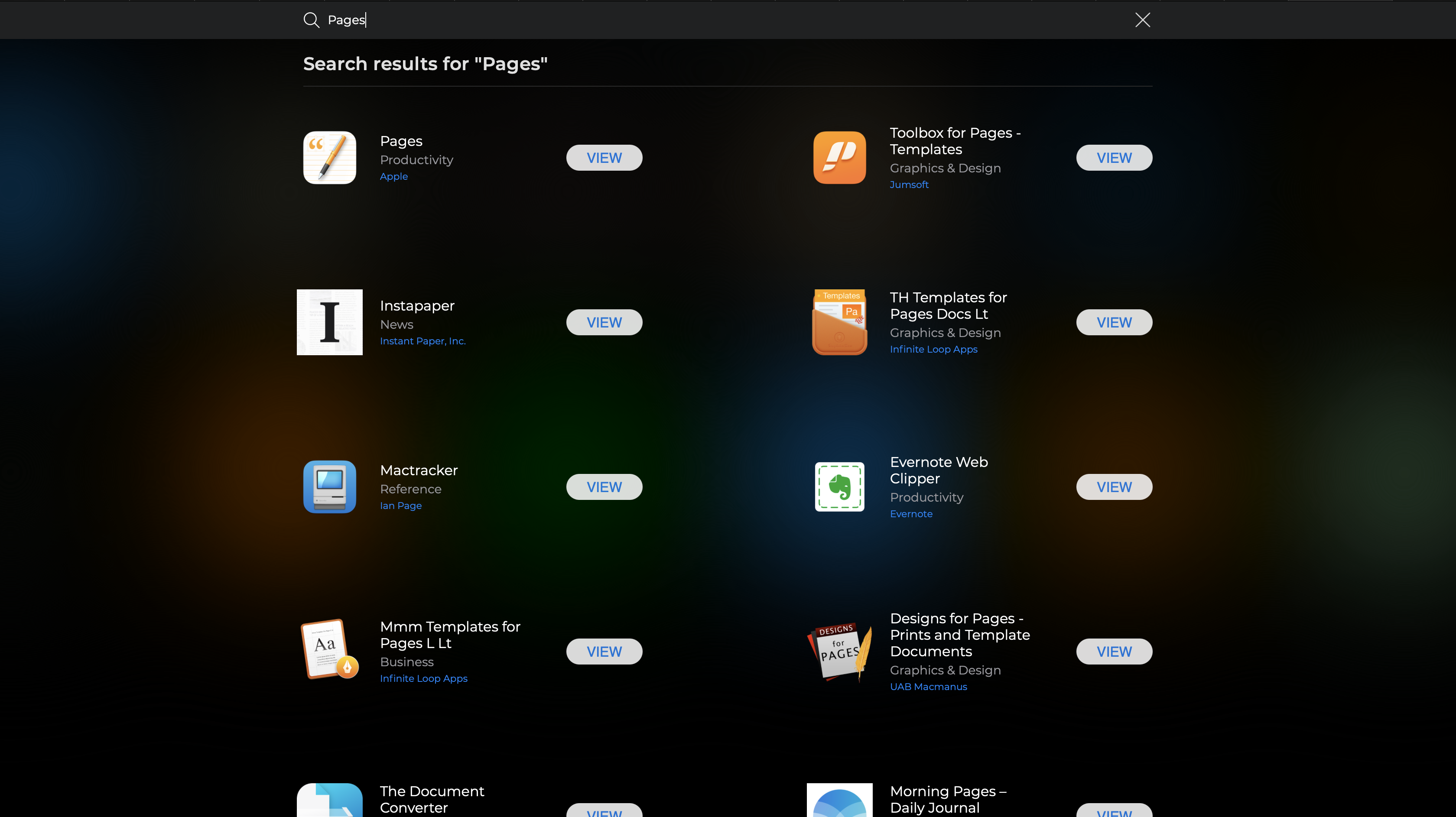
Task: Click the Designs for Pages icon
Action: coord(839,652)
